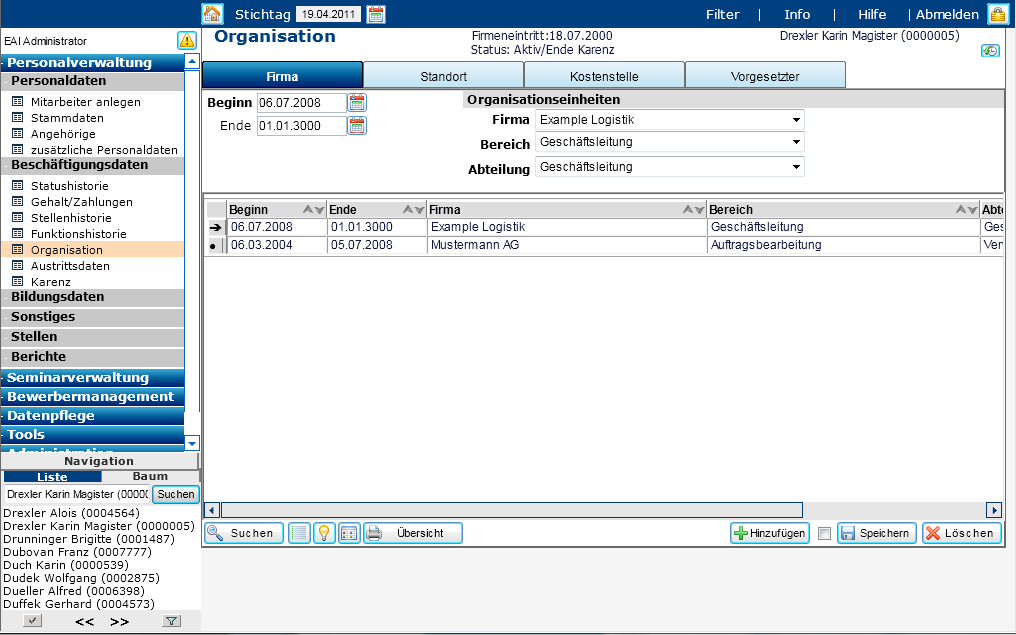Screen dimensions: 1016x635
Task: Expand the Seminarverwaltung module
Action: tap(93, 378)
